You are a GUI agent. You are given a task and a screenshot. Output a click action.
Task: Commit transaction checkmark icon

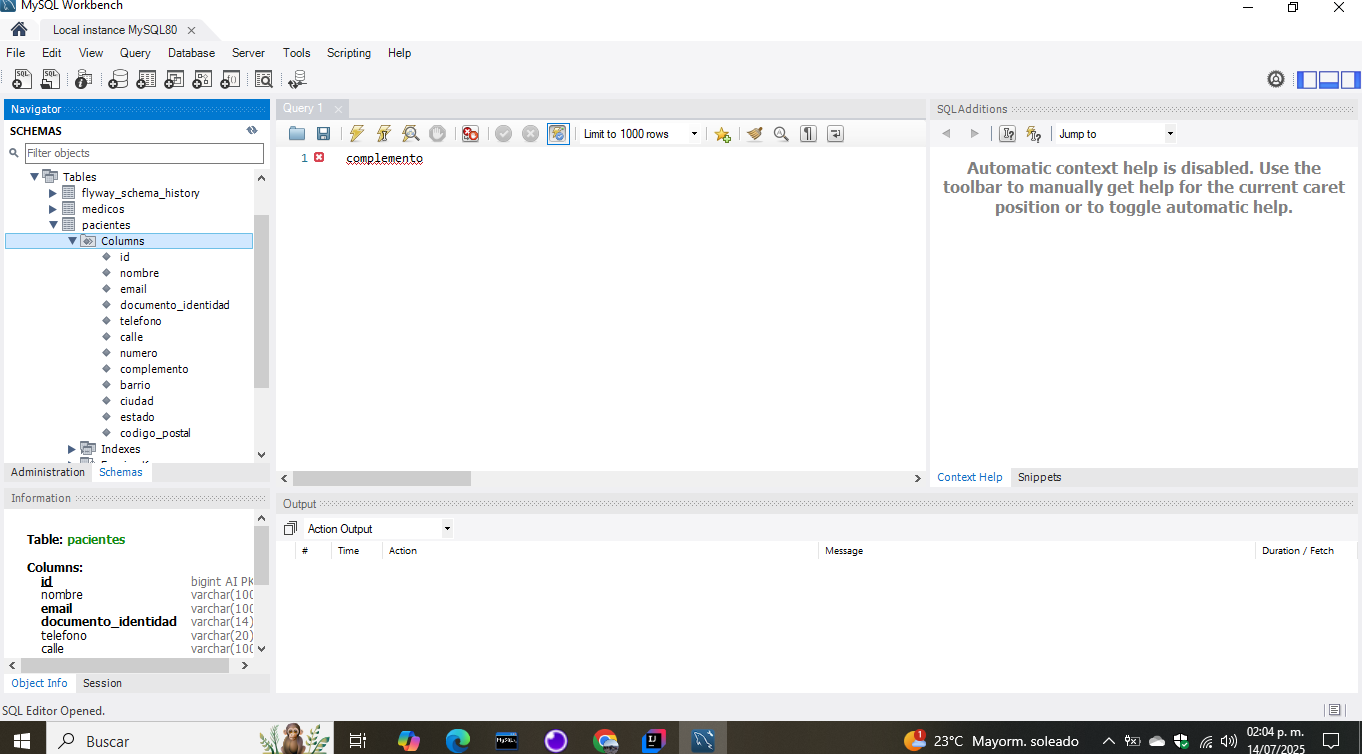504,134
